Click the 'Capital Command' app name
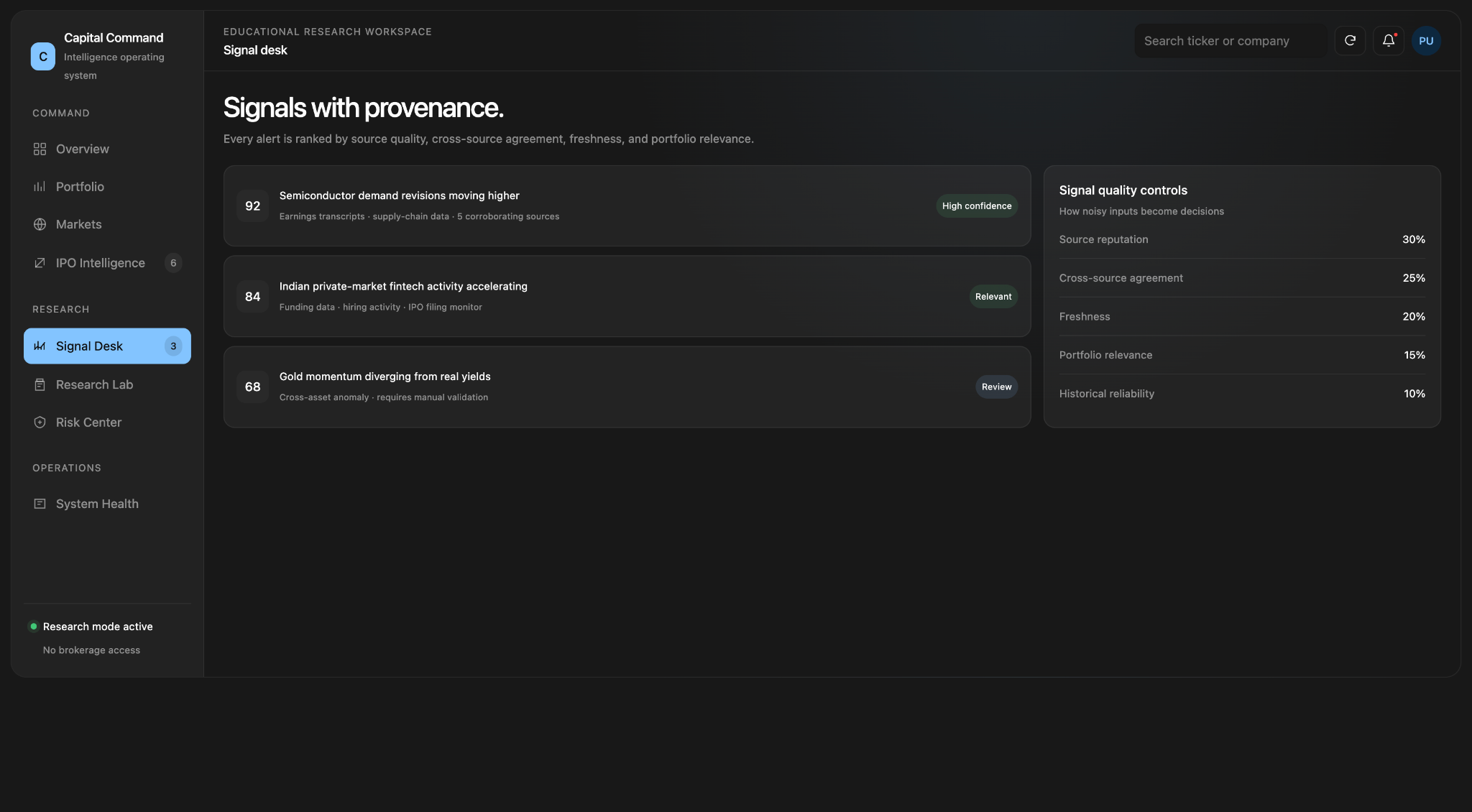 point(114,37)
